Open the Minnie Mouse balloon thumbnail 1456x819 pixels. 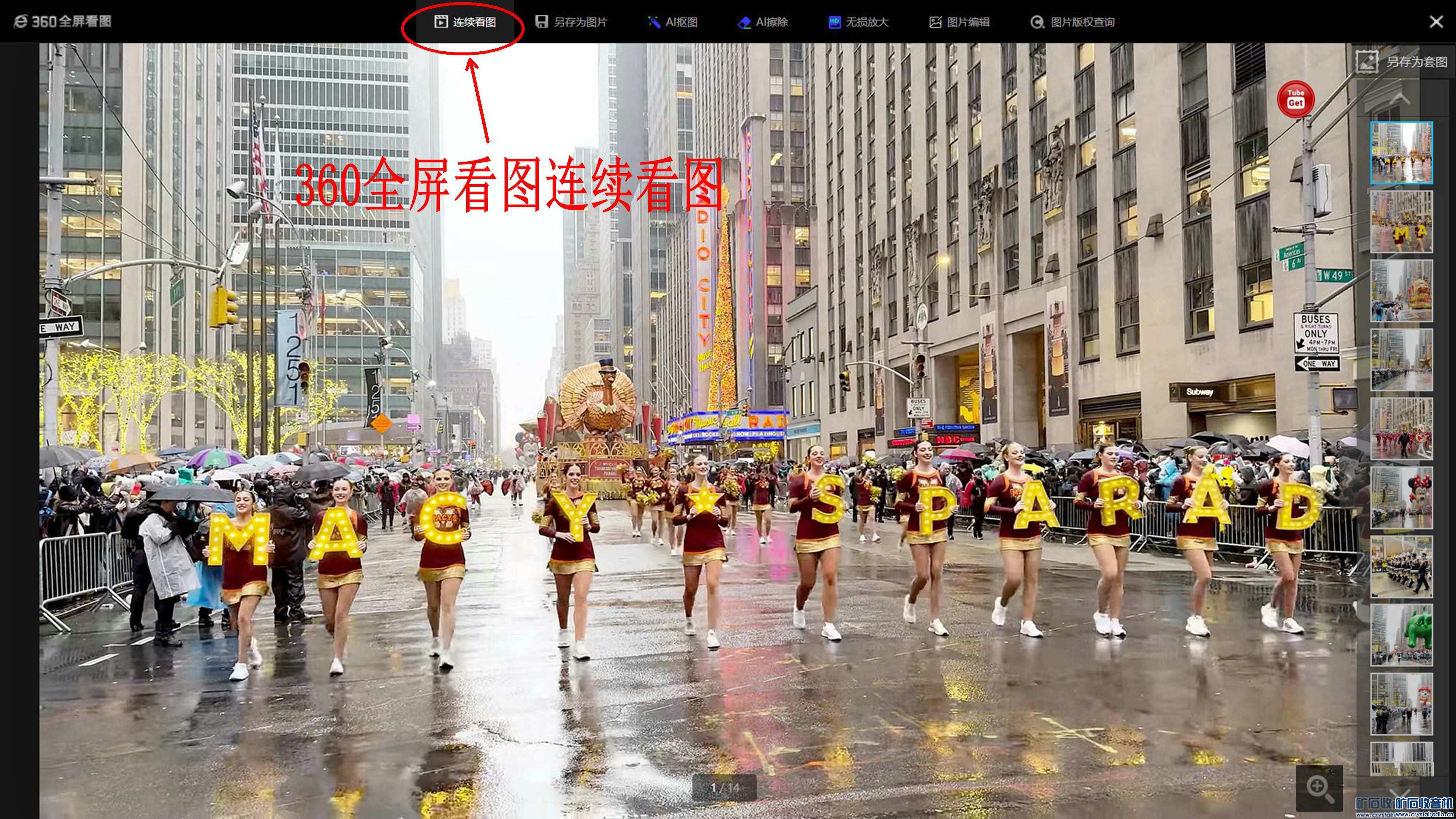click(x=1401, y=497)
